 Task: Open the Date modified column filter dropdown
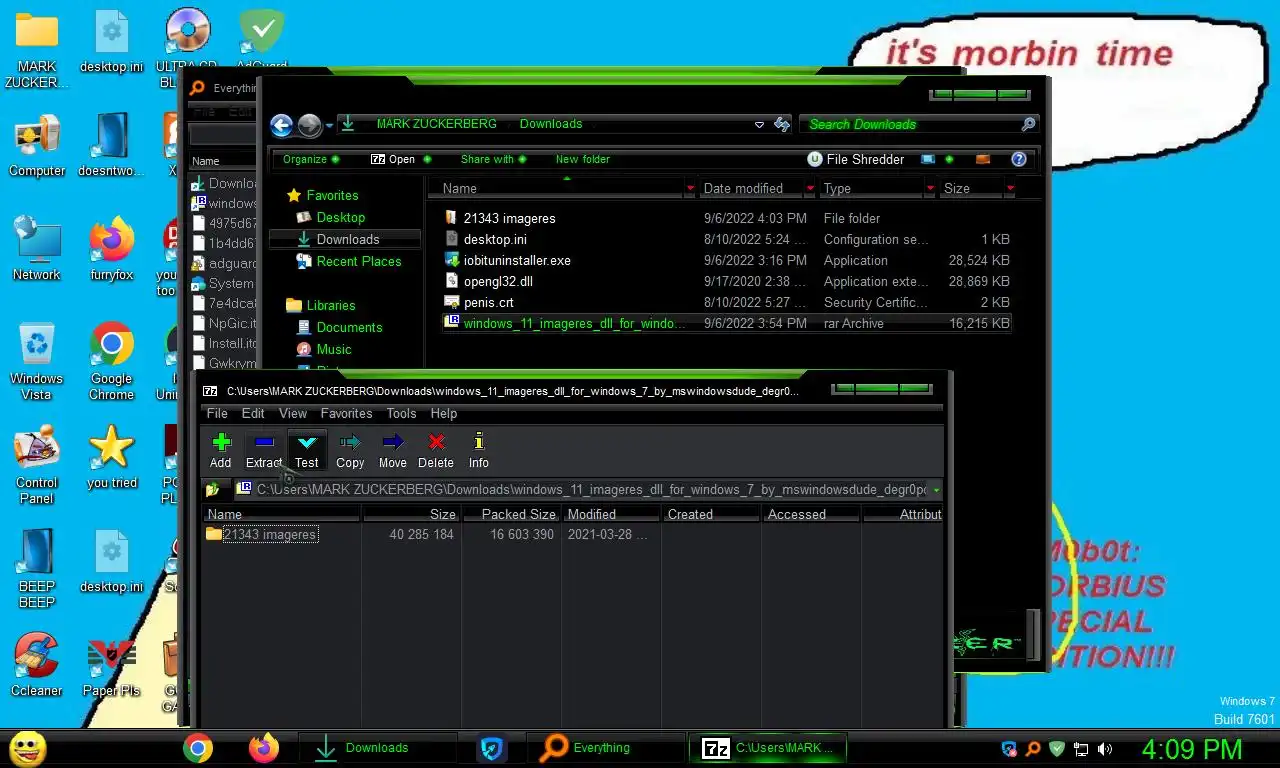pos(810,188)
